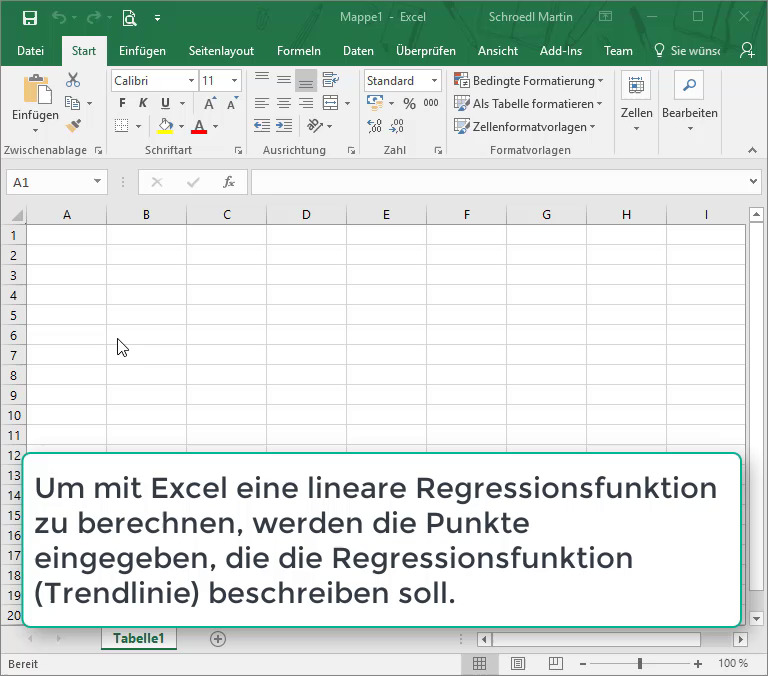The image size is (768, 676).
Task: Switch to Page Break Preview view
Action: pyautogui.click(x=555, y=664)
